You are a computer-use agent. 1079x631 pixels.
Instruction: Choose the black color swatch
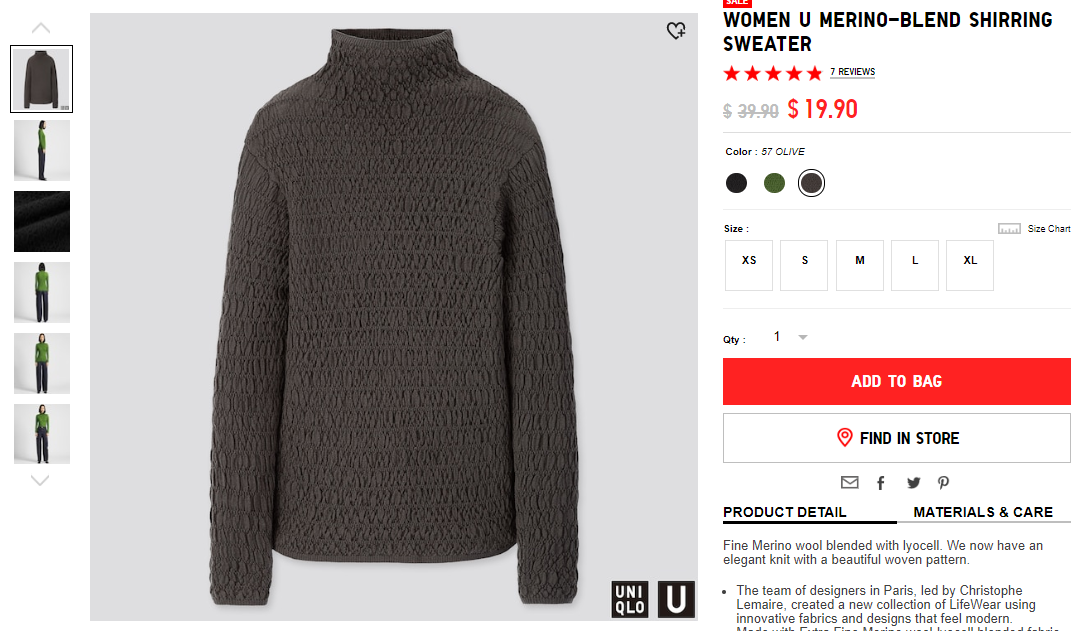tap(736, 183)
